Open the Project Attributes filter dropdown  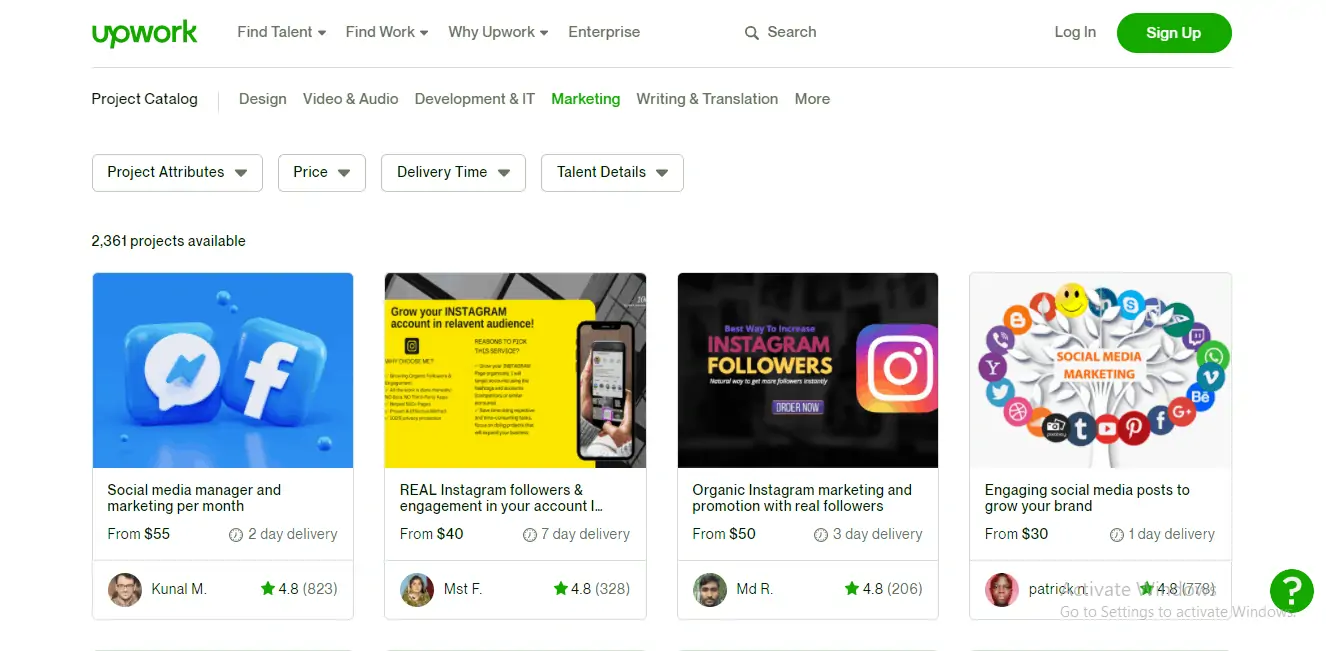click(177, 172)
